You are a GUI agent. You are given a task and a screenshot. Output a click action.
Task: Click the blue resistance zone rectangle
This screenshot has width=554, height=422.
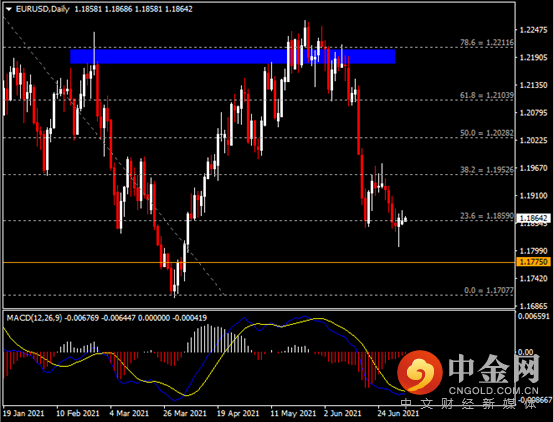click(x=232, y=56)
